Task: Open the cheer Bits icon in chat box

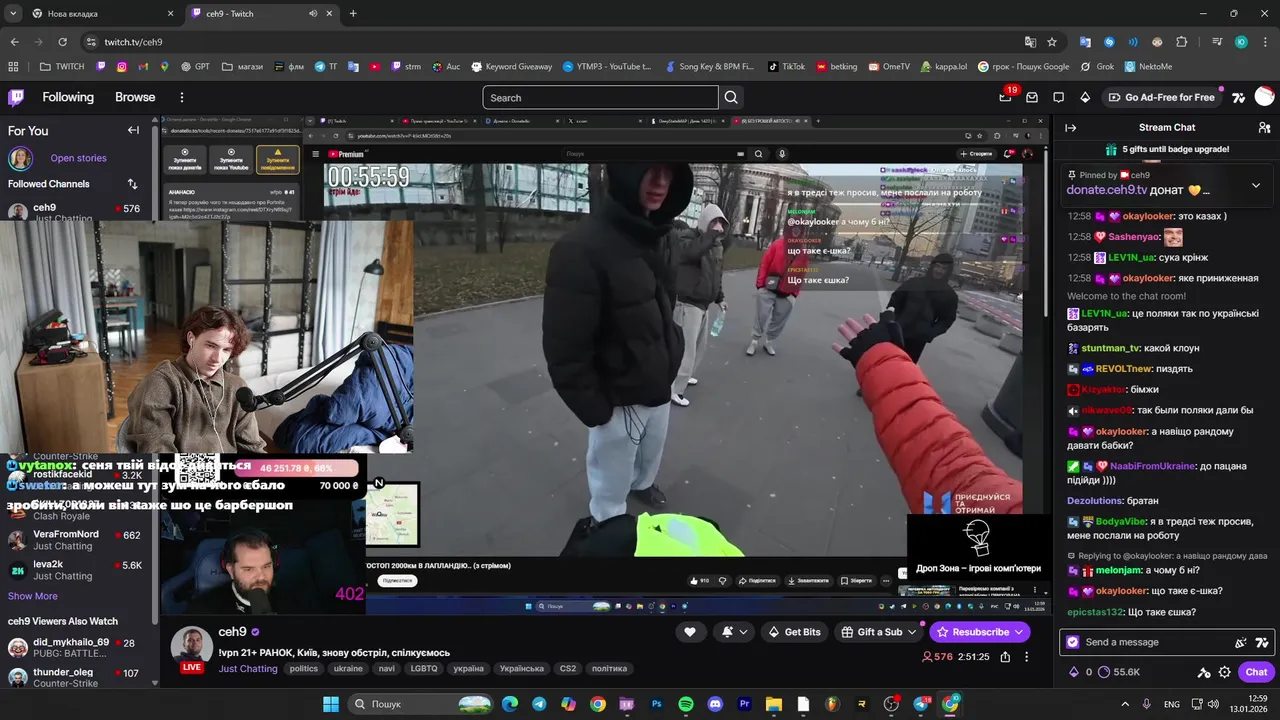Action: 1241,642
